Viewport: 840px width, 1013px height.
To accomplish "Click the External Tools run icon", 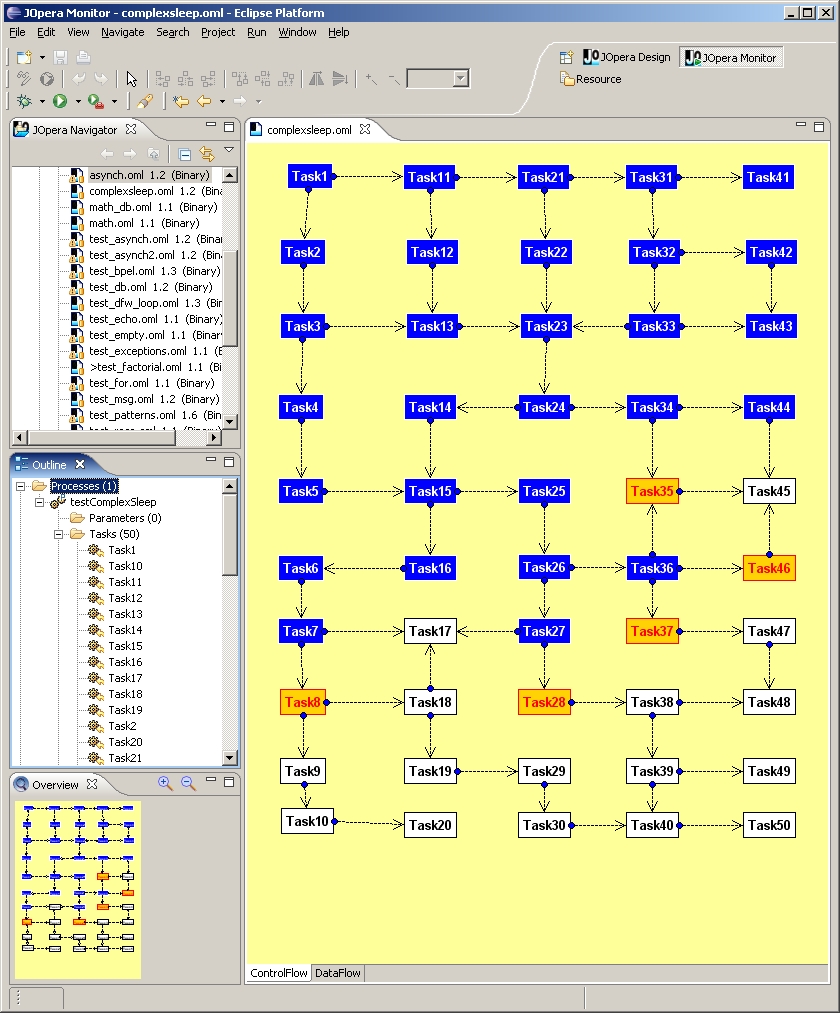I will tap(96, 101).
